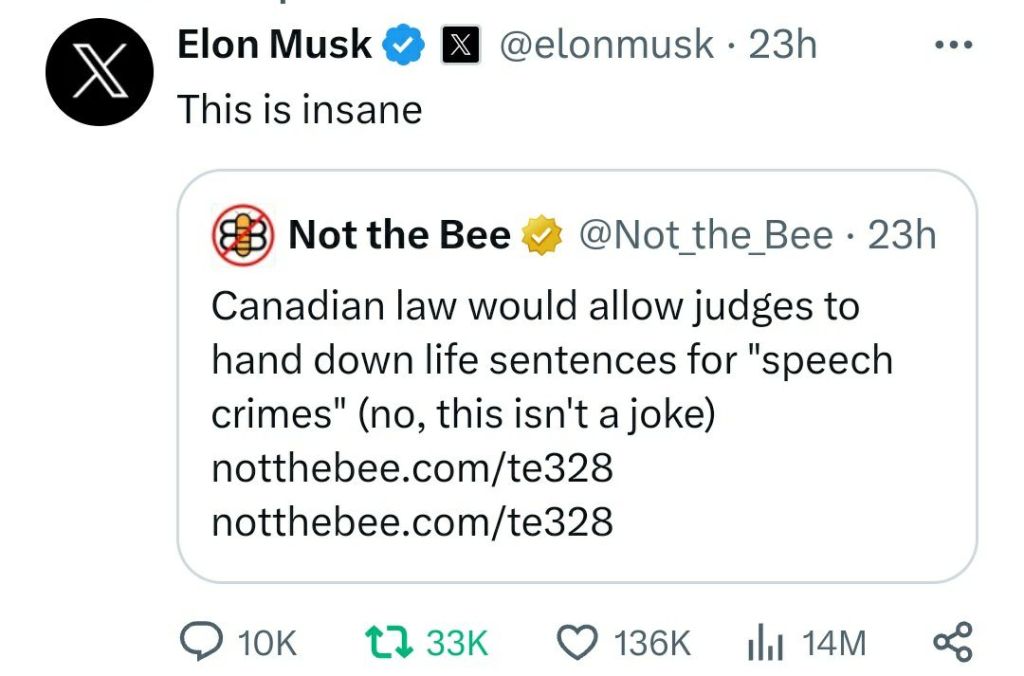This screenshot has width=1024, height=676.
Task: Click the share icon
Action: (x=951, y=642)
